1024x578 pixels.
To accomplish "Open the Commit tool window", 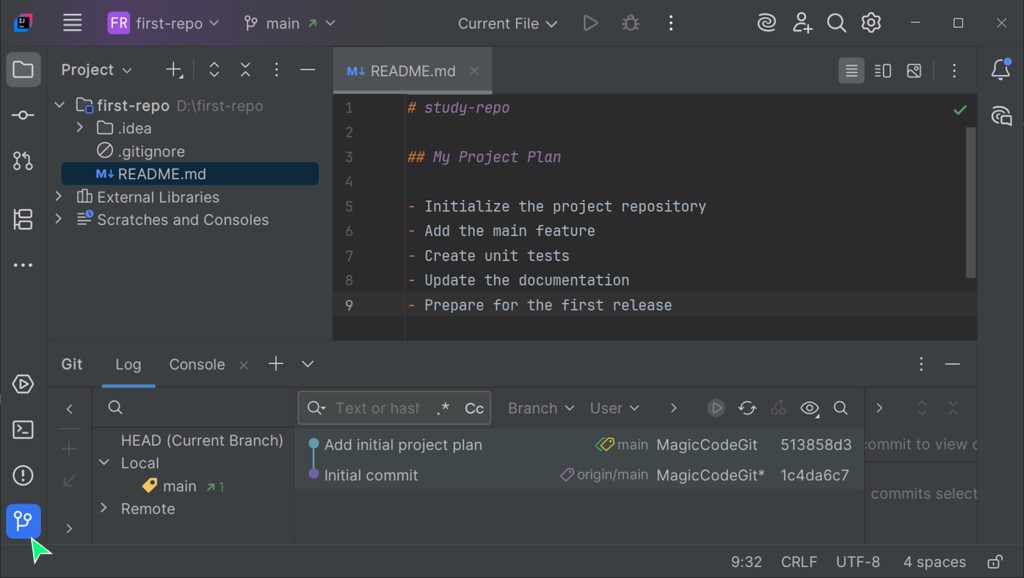I will pyautogui.click(x=23, y=115).
